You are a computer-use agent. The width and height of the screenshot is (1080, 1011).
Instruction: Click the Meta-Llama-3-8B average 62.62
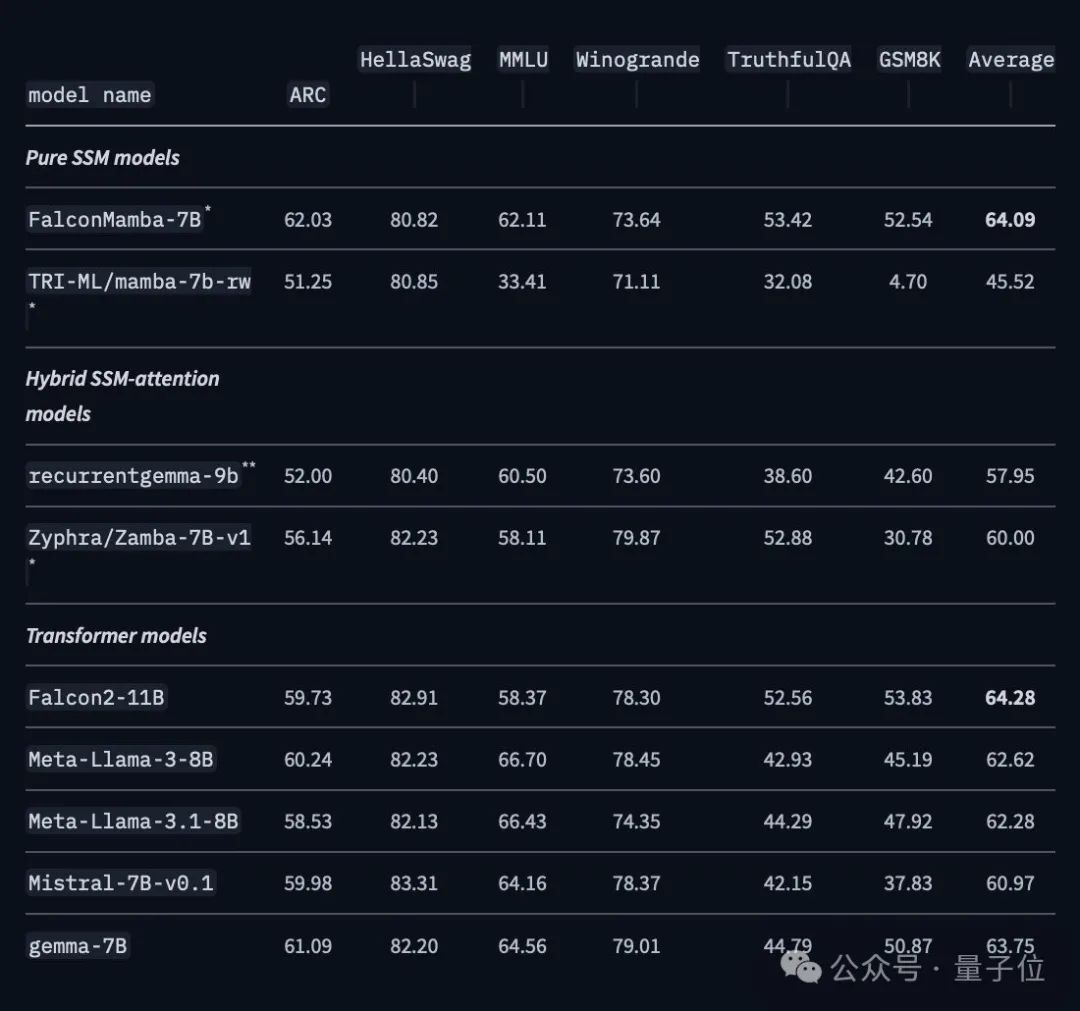[x=1010, y=760]
